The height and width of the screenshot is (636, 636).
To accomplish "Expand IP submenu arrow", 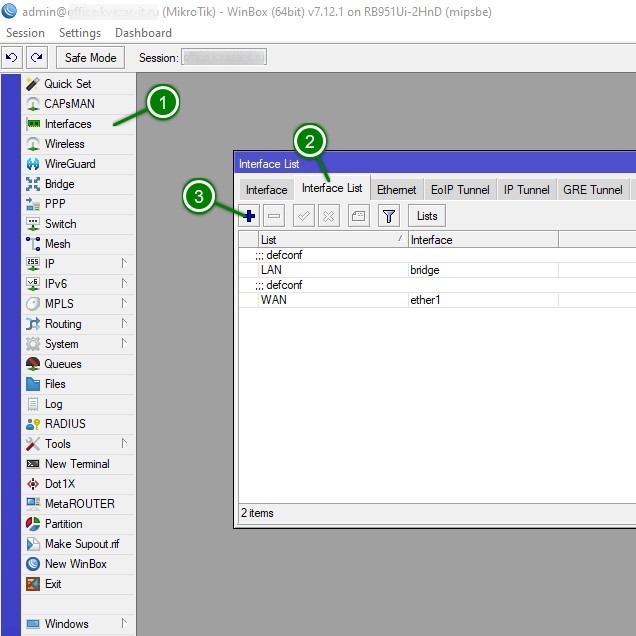I will tap(125, 264).
